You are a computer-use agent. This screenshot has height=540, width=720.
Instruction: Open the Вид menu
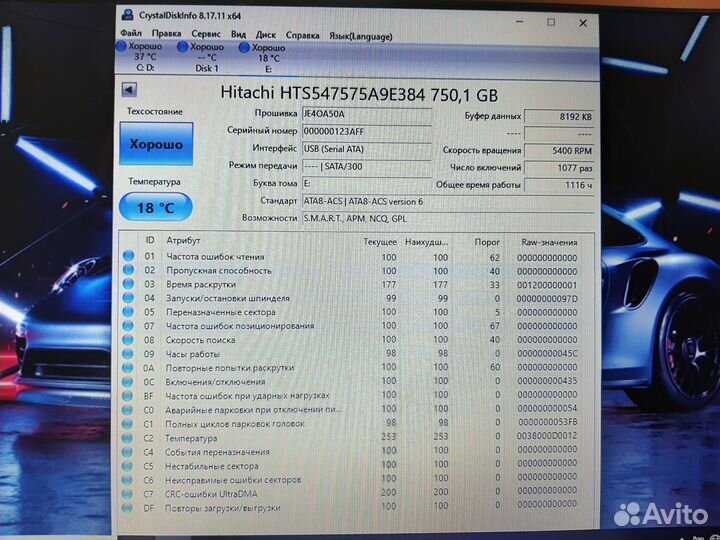(238, 35)
